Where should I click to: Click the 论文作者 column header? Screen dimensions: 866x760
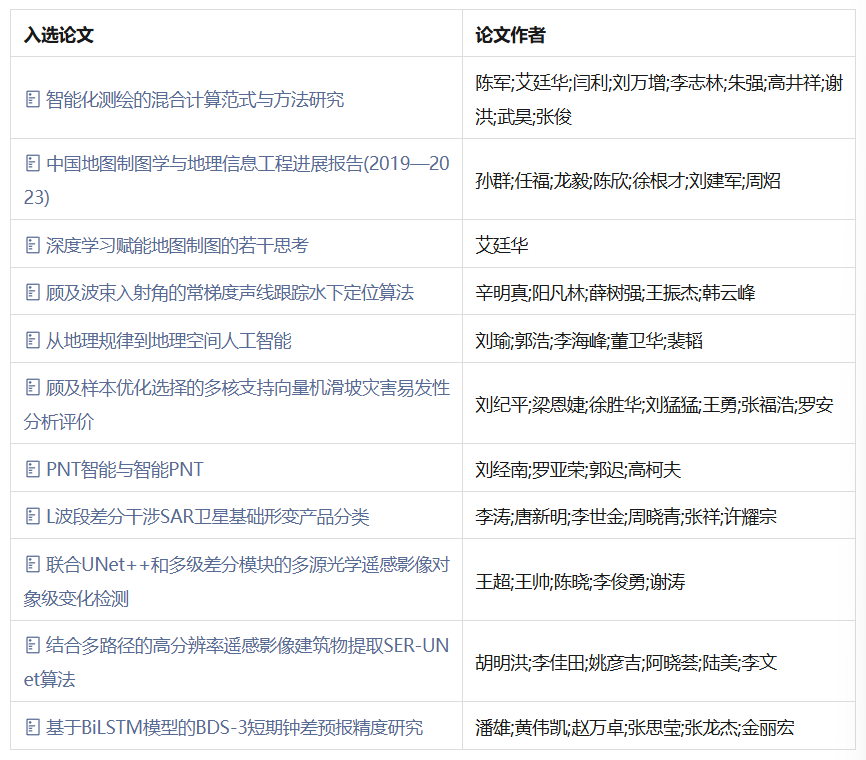pyautogui.click(x=510, y=35)
